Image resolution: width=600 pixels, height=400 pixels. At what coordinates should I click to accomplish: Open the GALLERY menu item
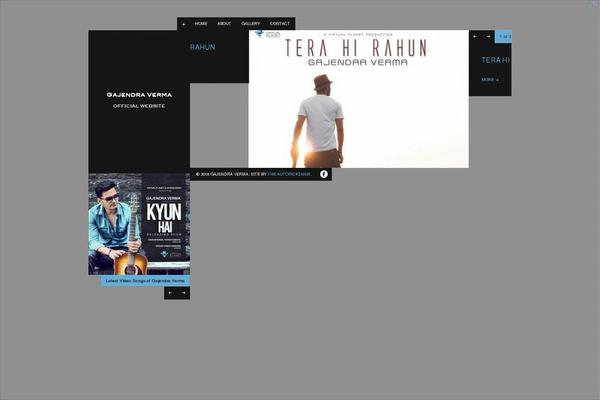(251, 24)
